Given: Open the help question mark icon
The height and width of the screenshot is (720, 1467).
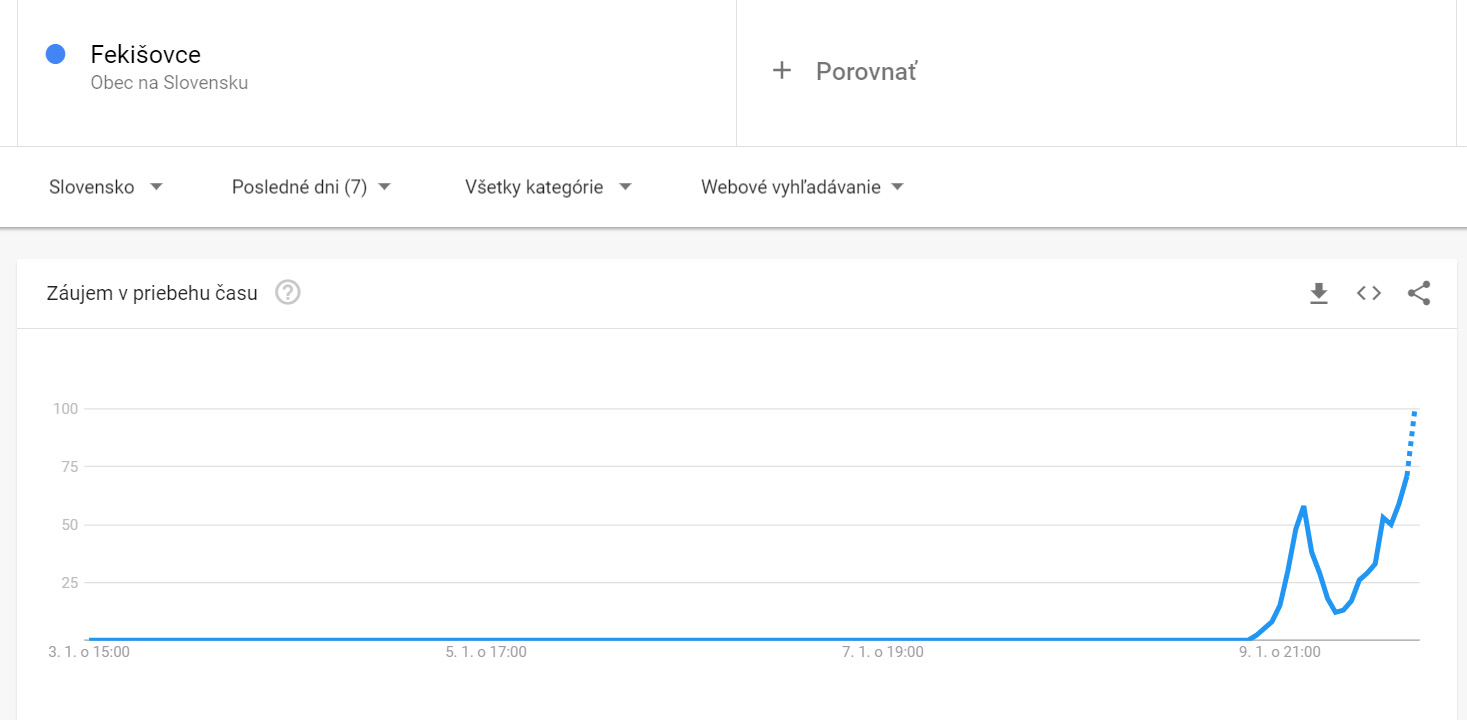Looking at the screenshot, I should [x=288, y=293].
